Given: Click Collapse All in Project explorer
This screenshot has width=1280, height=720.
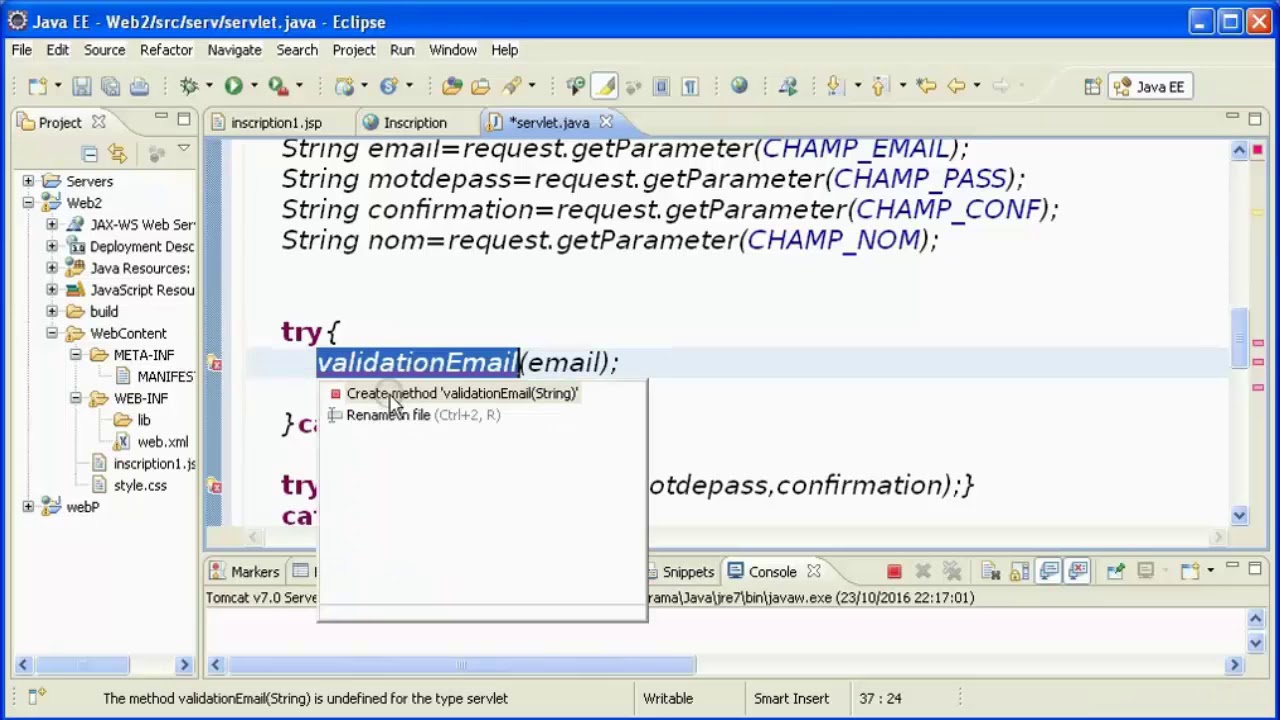Looking at the screenshot, I should tap(89, 153).
